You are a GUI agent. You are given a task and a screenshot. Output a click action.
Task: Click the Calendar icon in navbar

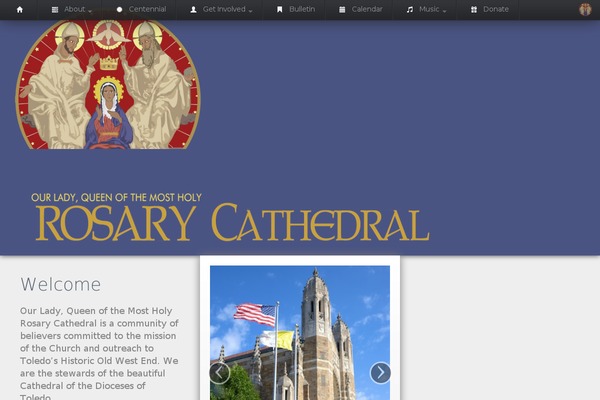click(x=342, y=10)
